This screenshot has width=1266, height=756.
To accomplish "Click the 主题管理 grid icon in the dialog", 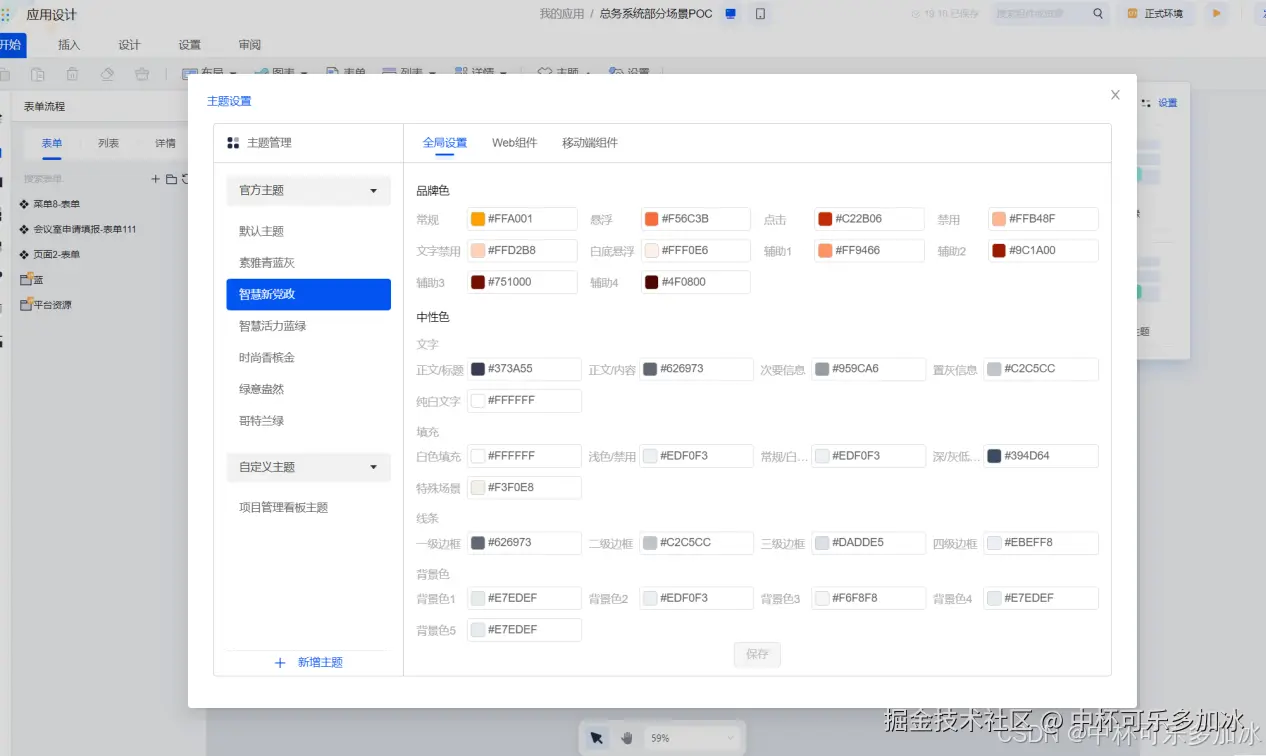I will (232, 144).
